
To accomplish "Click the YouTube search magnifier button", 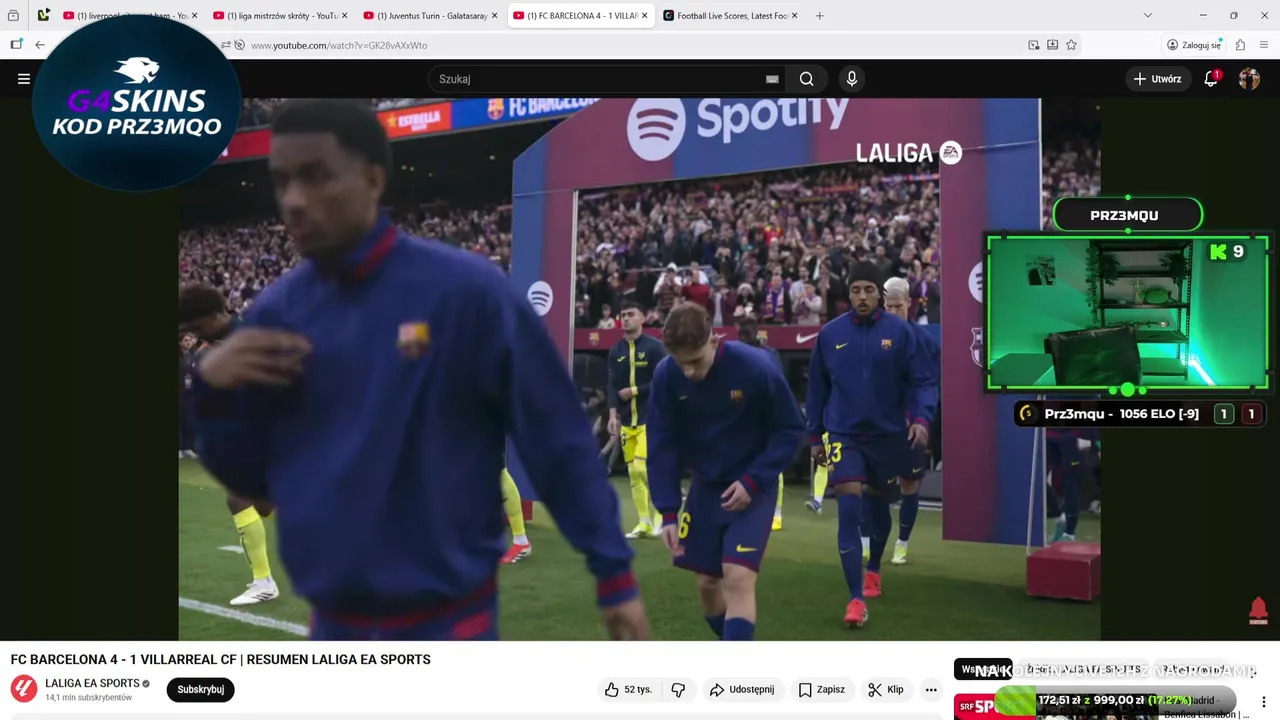I will [x=806, y=79].
